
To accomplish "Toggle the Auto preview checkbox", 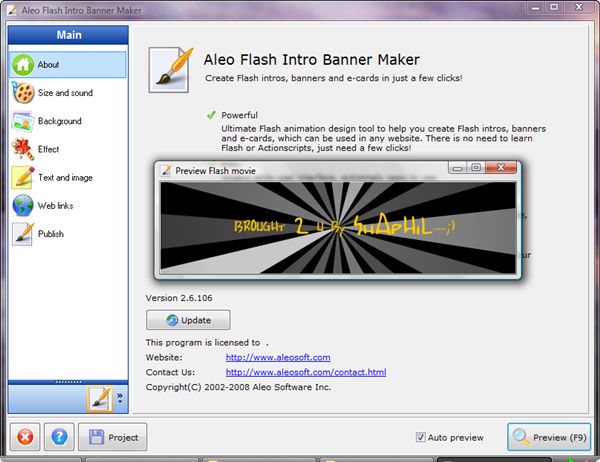I will click(x=421, y=437).
